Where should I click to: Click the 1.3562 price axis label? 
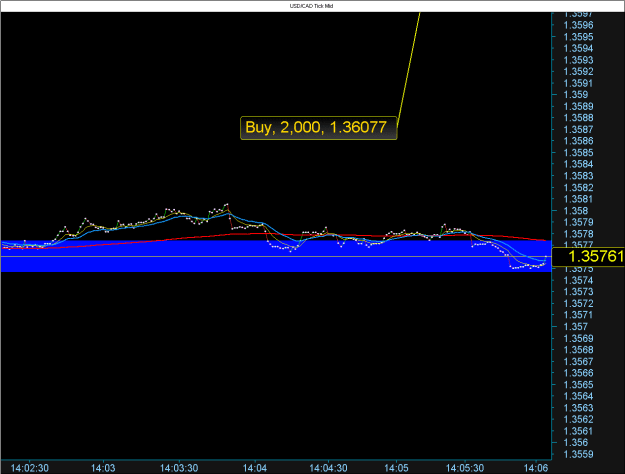(578, 419)
